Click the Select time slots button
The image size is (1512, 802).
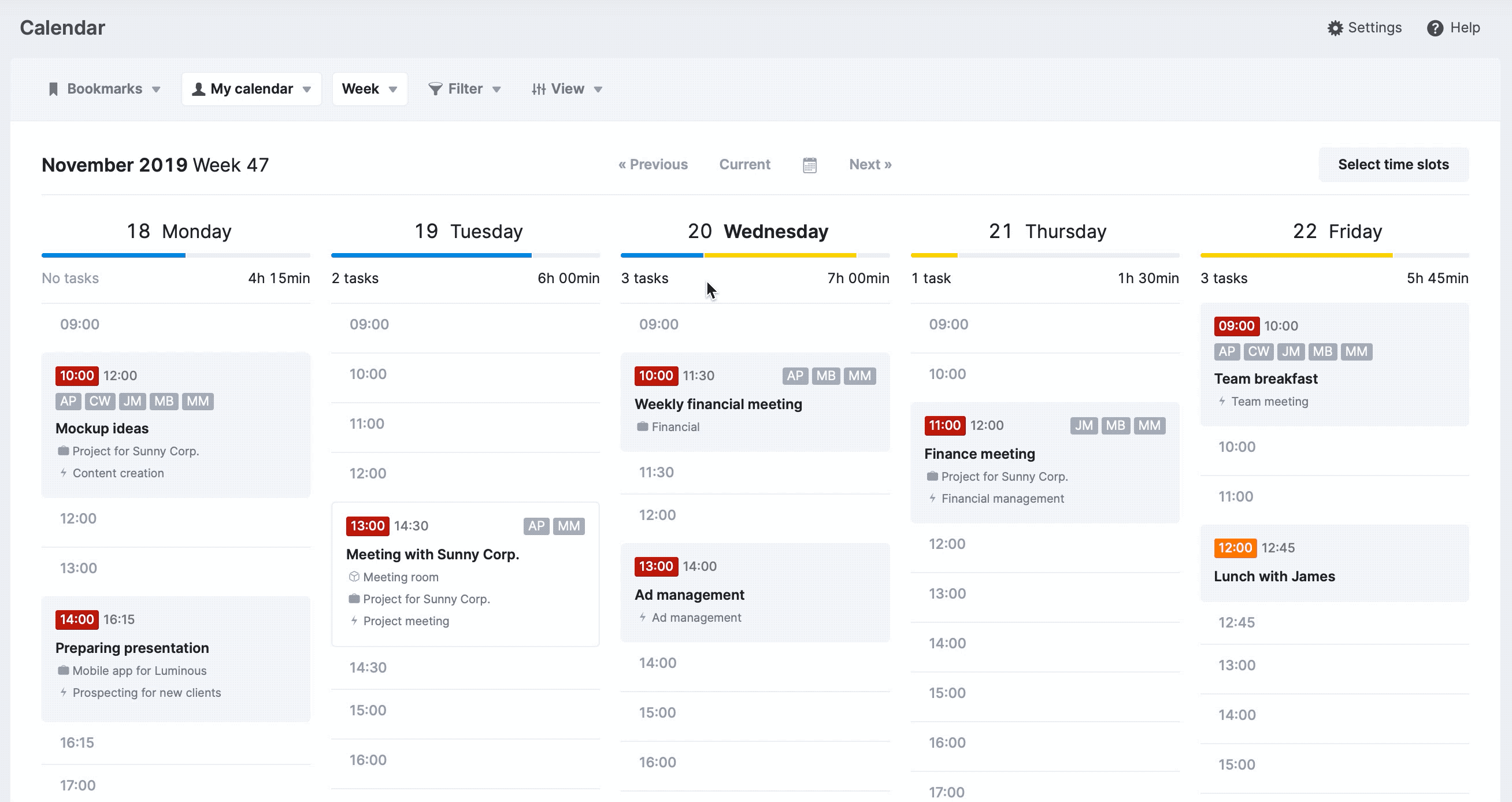[x=1393, y=164]
